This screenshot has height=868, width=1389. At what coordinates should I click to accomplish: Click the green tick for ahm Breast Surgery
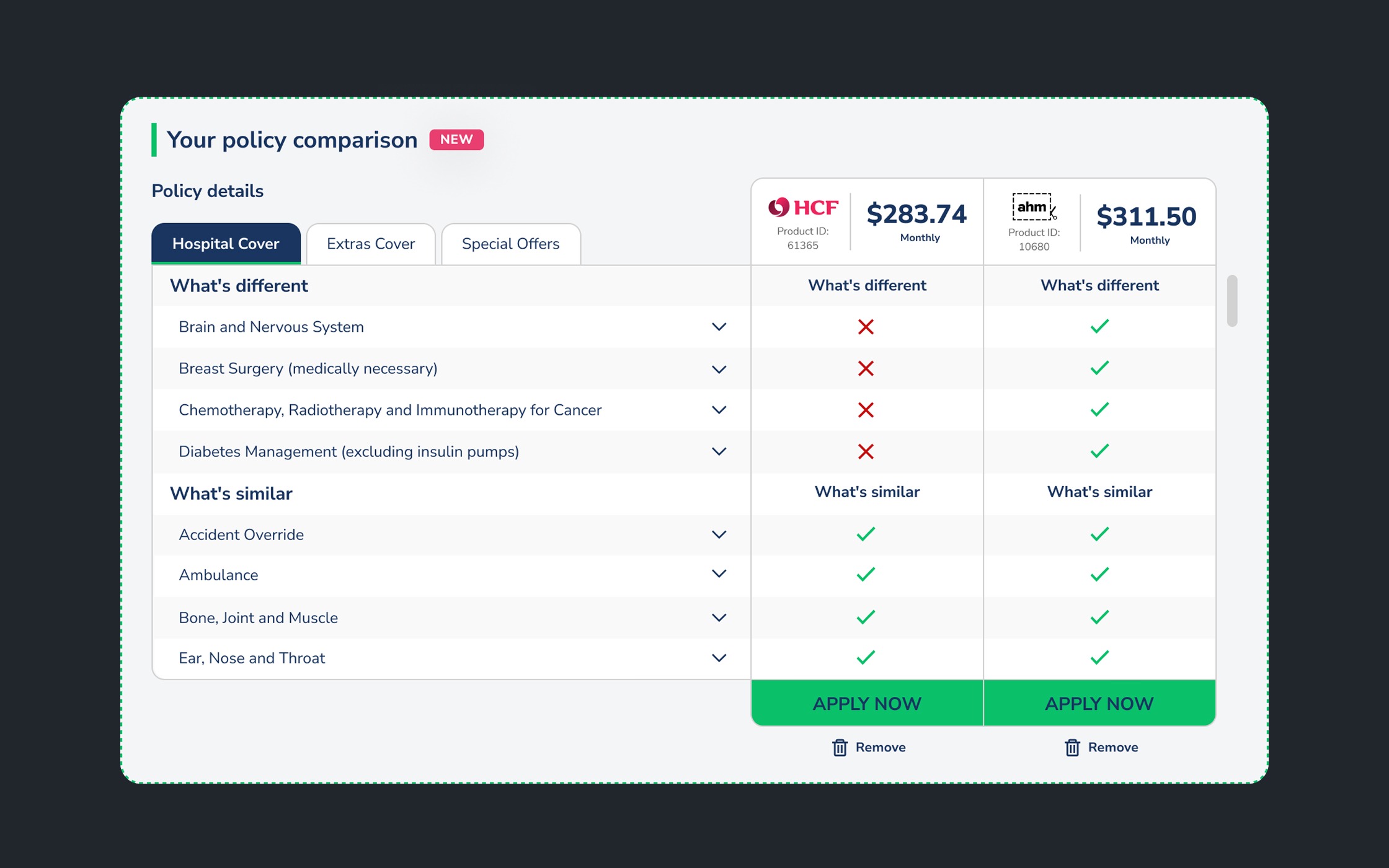click(x=1099, y=368)
